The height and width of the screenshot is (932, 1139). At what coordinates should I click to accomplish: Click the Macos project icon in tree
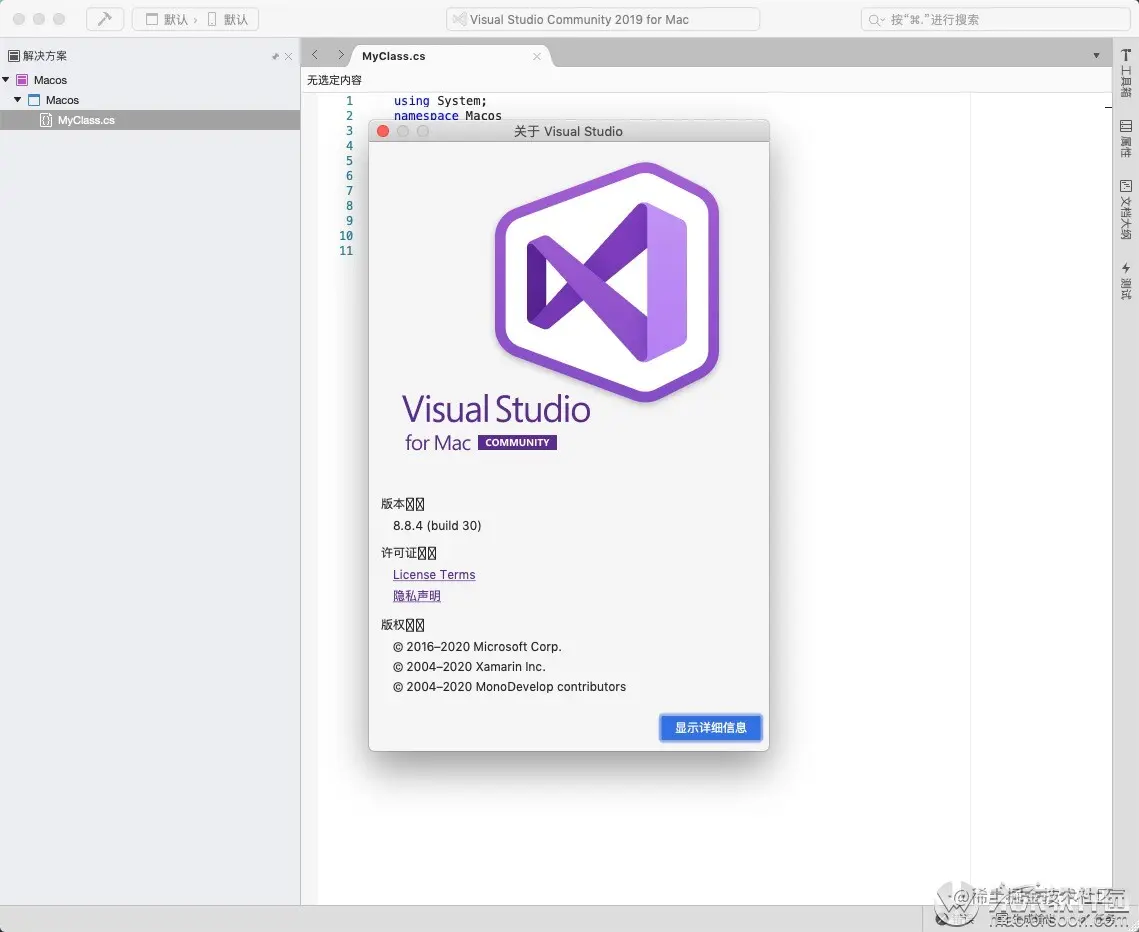(34, 100)
